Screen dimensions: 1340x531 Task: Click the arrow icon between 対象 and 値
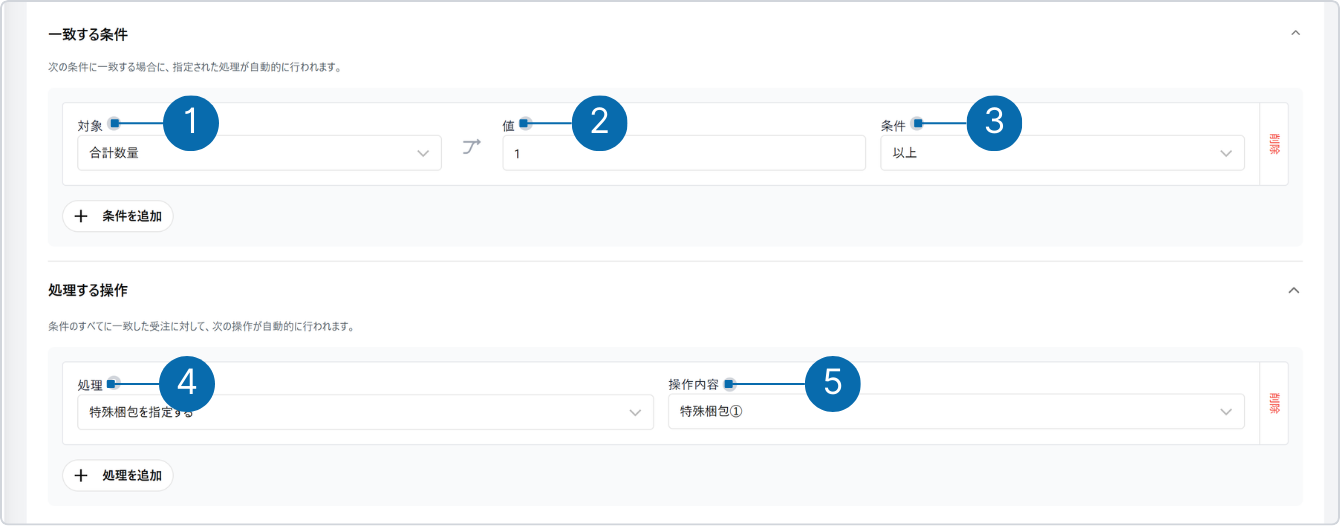[471, 148]
